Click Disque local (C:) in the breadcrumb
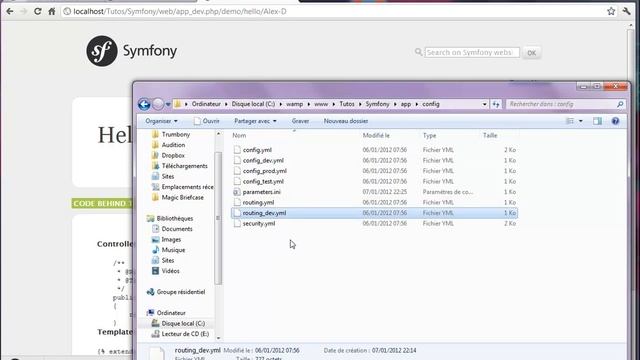This screenshot has height=360, width=640. [x=253, y=104]
